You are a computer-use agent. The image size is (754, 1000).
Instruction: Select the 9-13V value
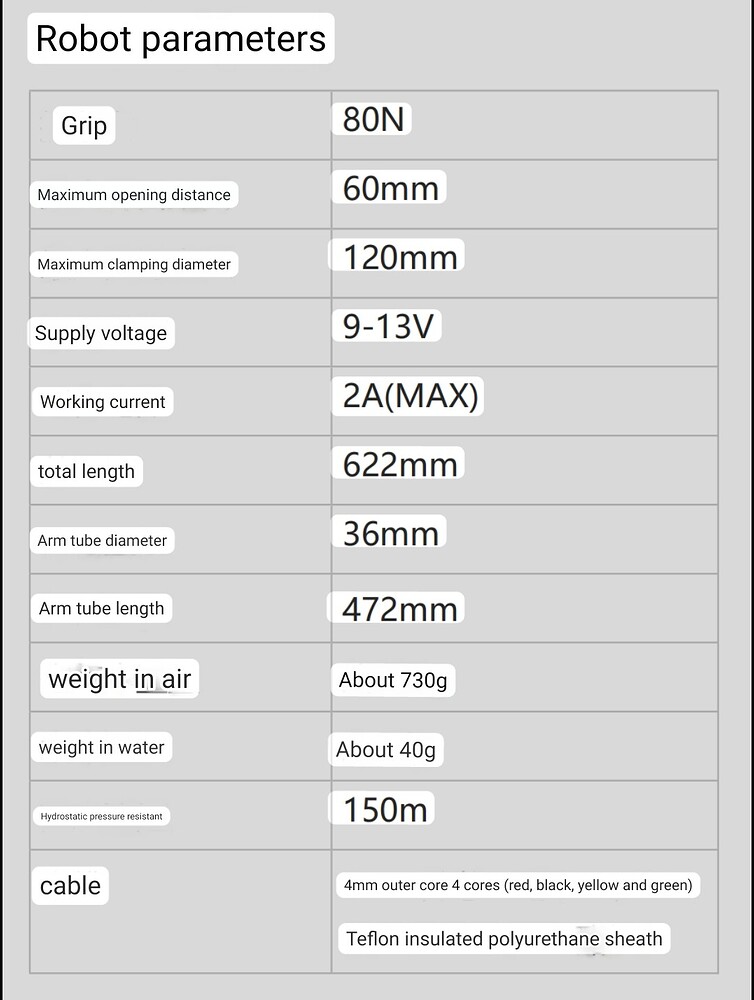[388, 326]
